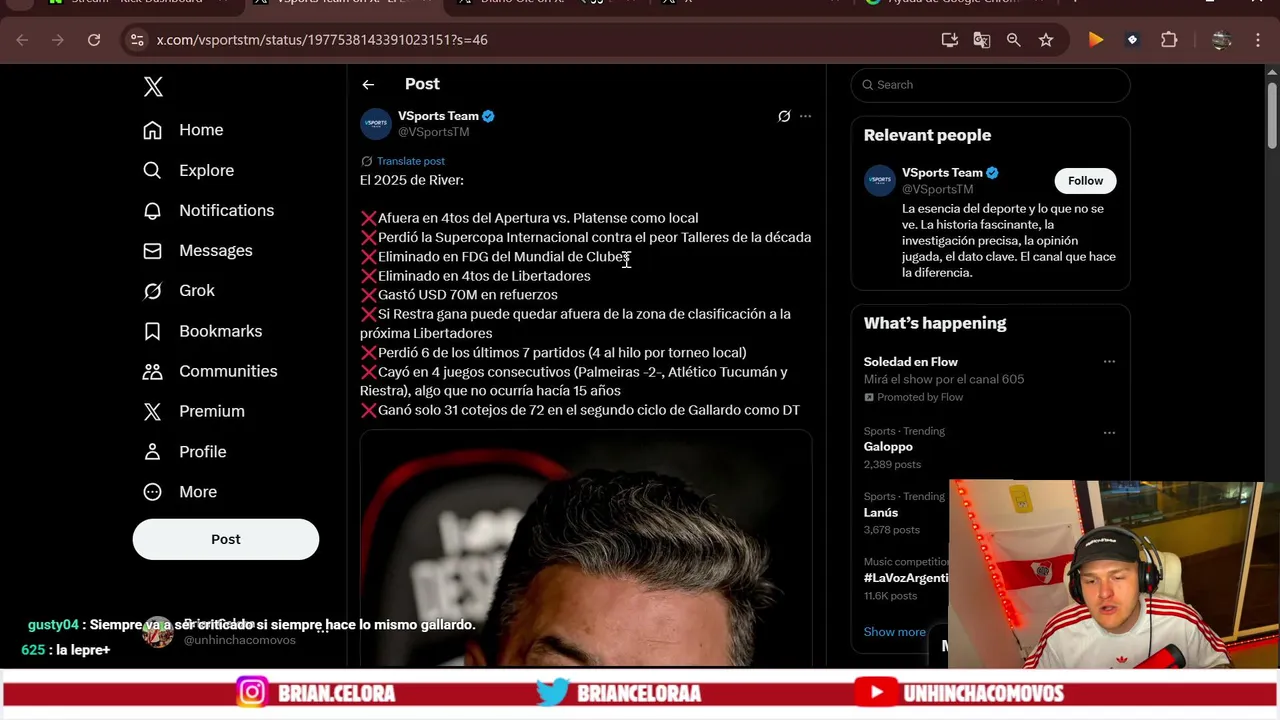1280x720 pixels.
Task: Open VSports Team in Relevant people
Action: (942, 173)
